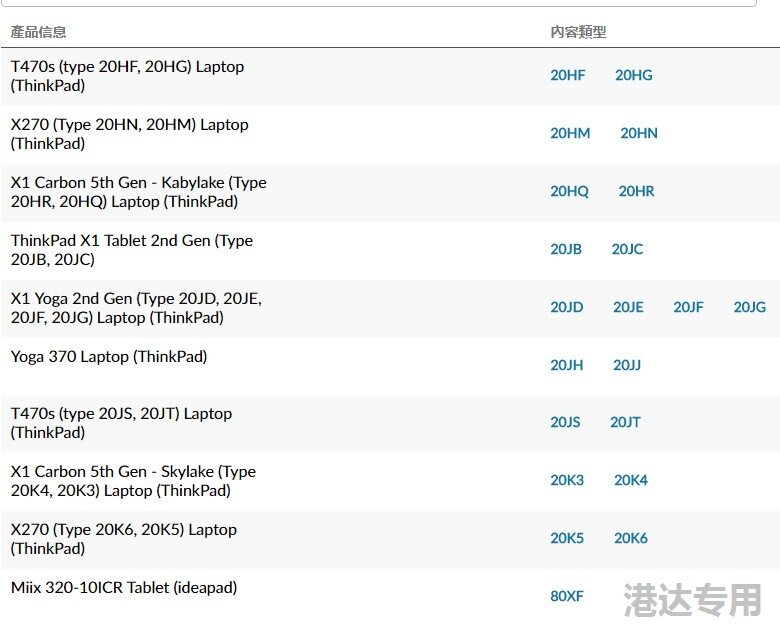The width and height of the screenshot is (780, 626).
Task: Select Miix 320-10ICR Tablet (ideapad) text
Action: (124, 588)
